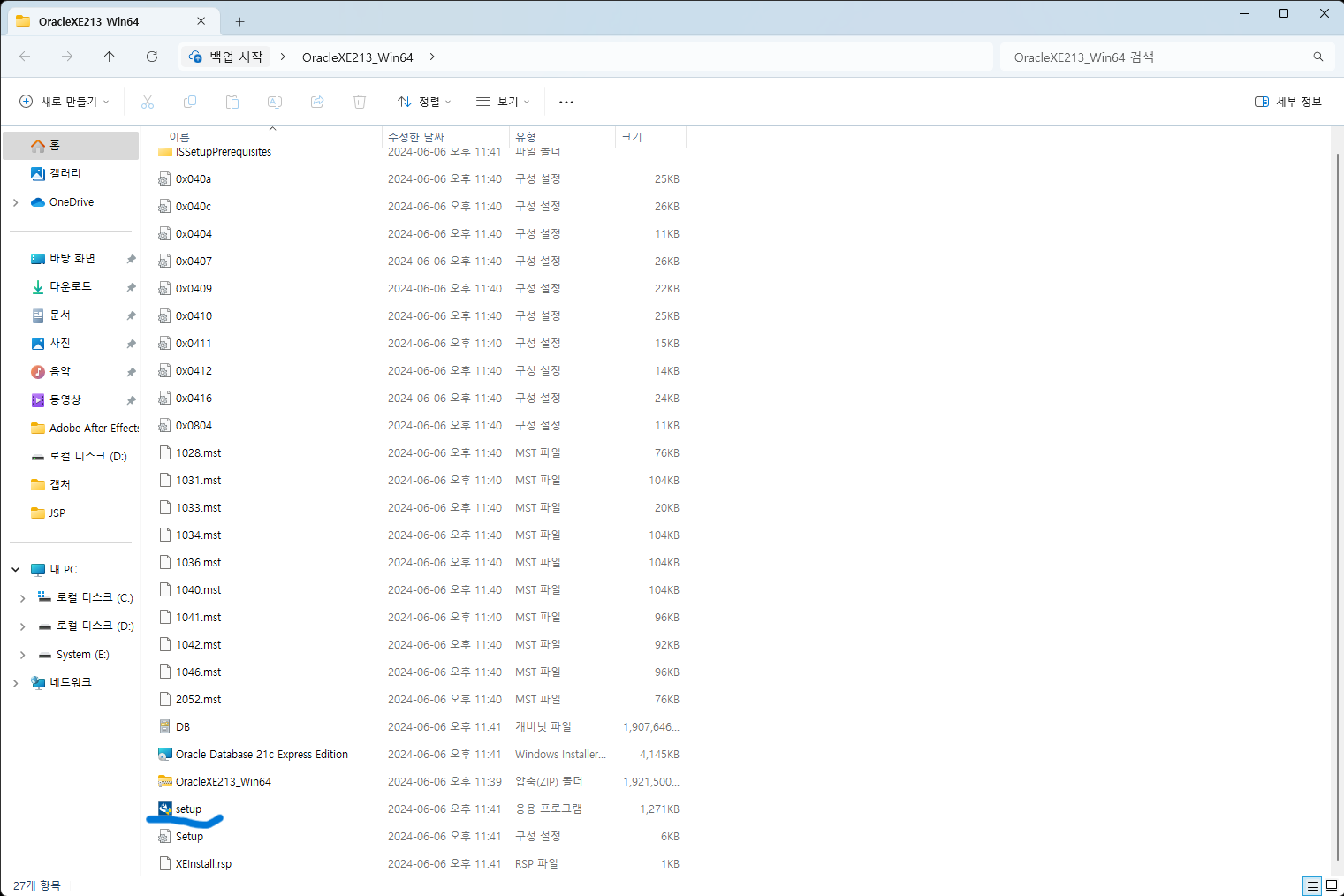Viewport: 1344px width, 896px height.
Task: Click the Back navigation arrow
Action: pyautogui.click(x=25, y=57)
